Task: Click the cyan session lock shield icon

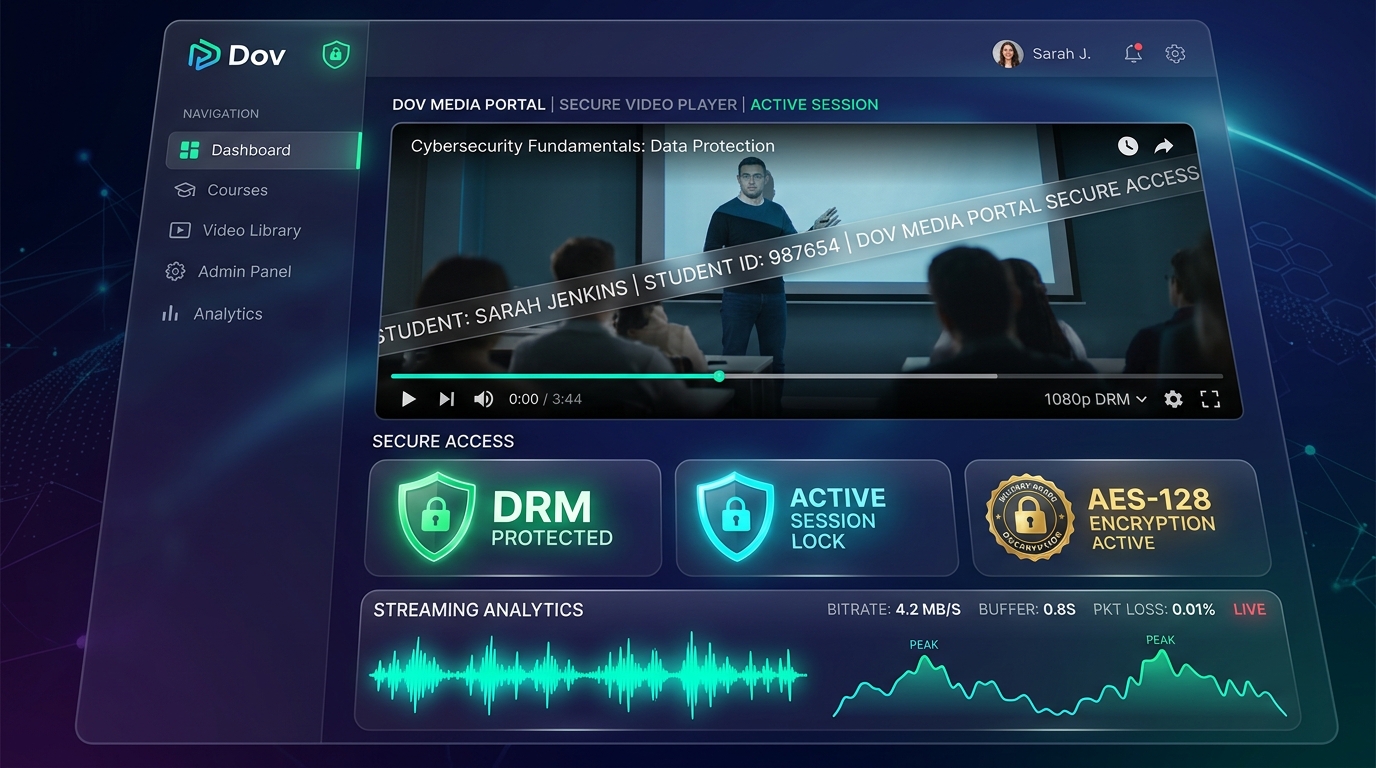Action: point(735,517)
